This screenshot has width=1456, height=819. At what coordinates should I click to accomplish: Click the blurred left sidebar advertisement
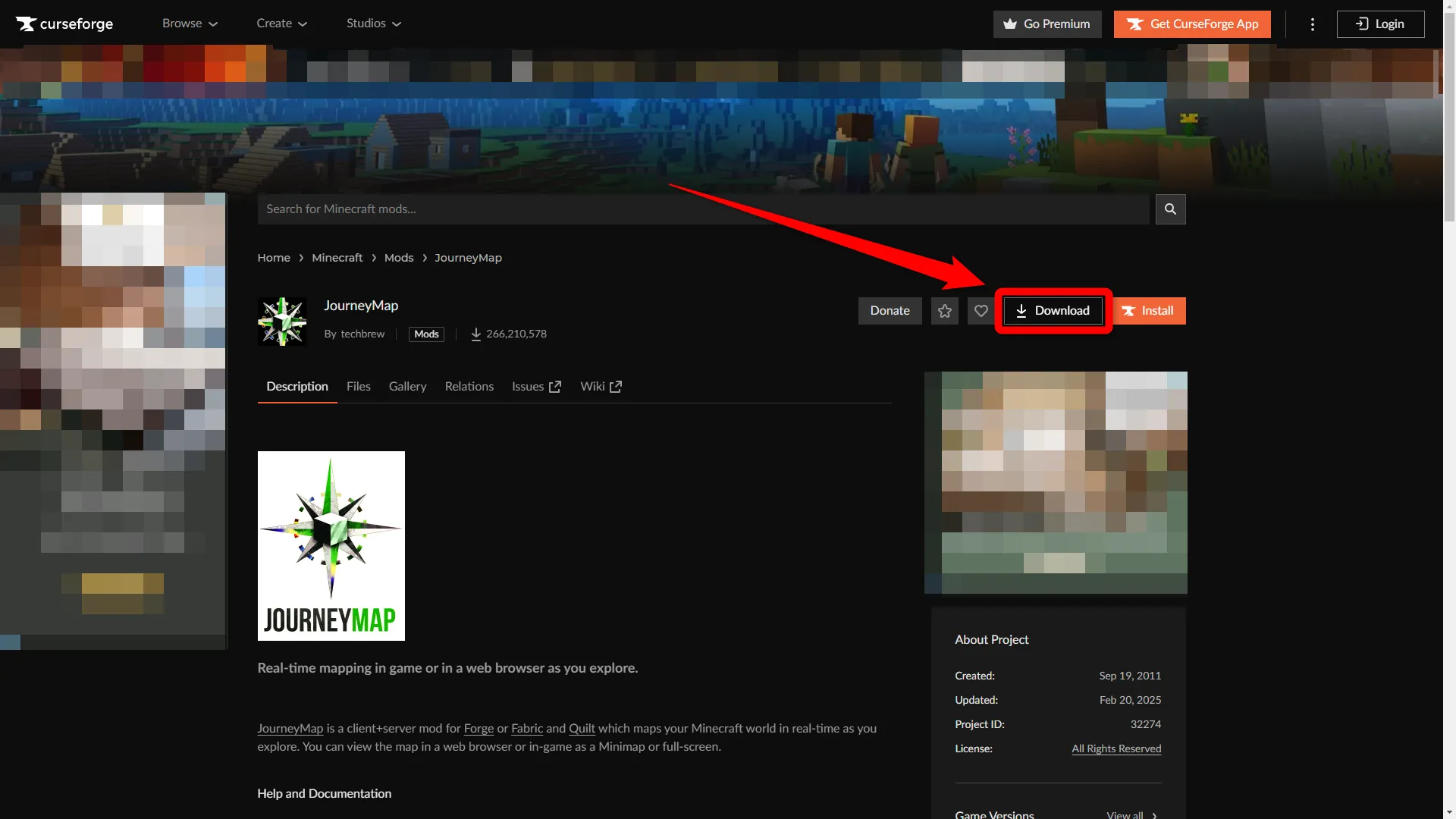click(x=113, y=421)
